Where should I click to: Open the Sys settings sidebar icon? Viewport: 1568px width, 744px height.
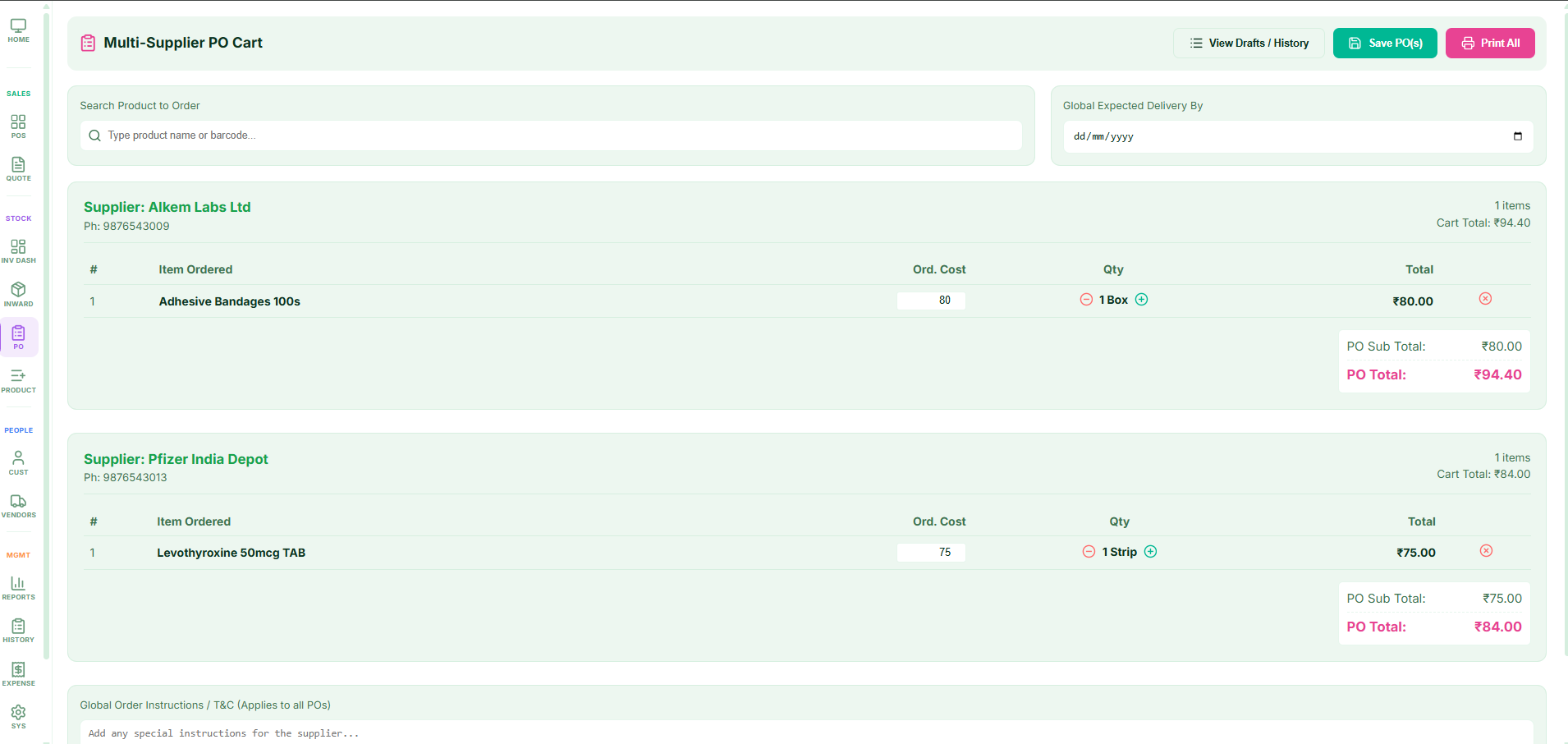(18, 717)
